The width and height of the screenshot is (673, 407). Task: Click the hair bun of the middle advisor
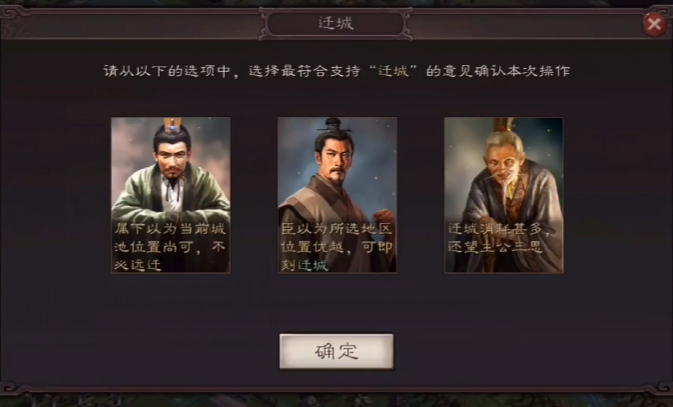333,125
